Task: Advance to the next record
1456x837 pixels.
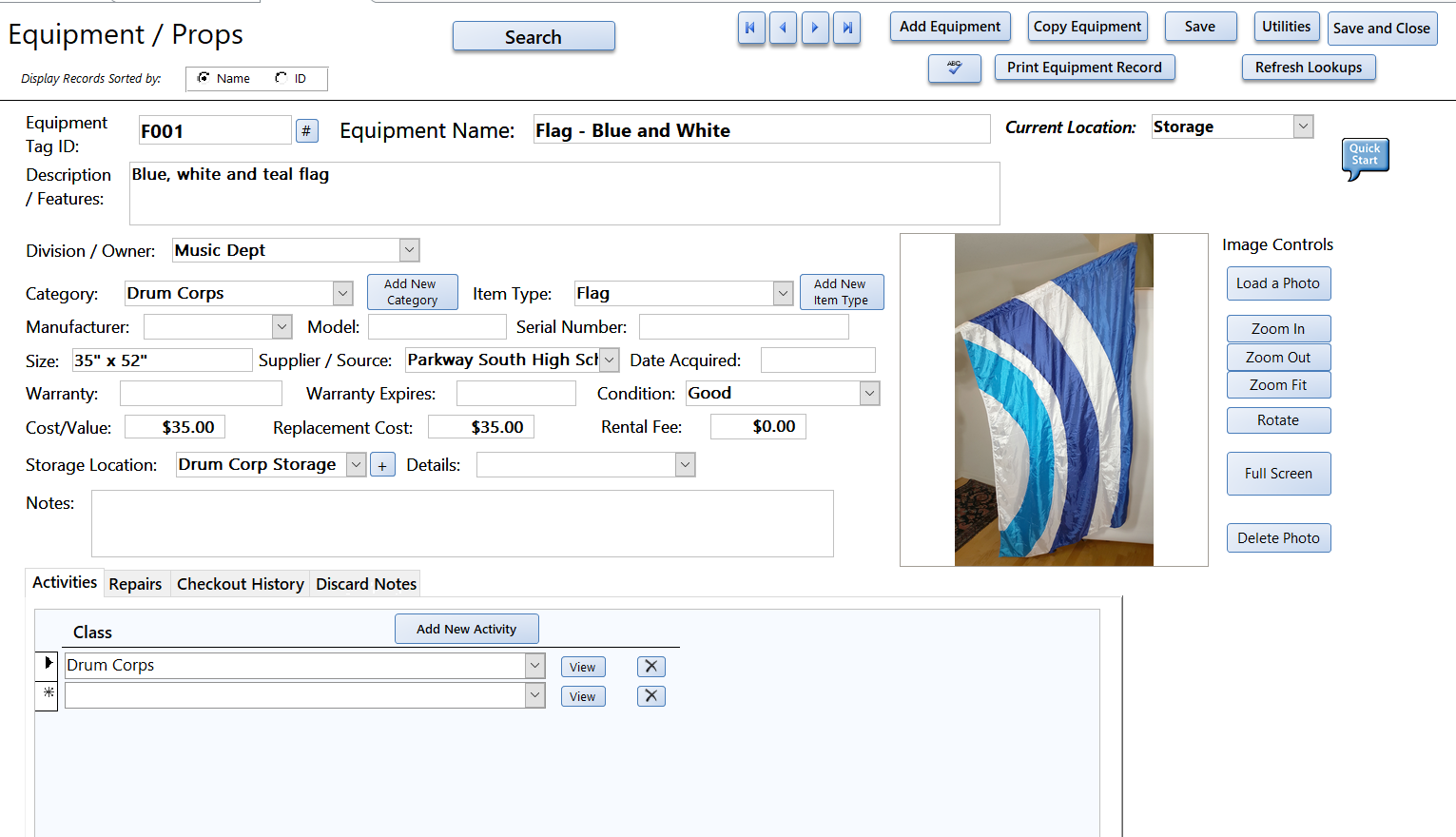Action: (815, 28)
